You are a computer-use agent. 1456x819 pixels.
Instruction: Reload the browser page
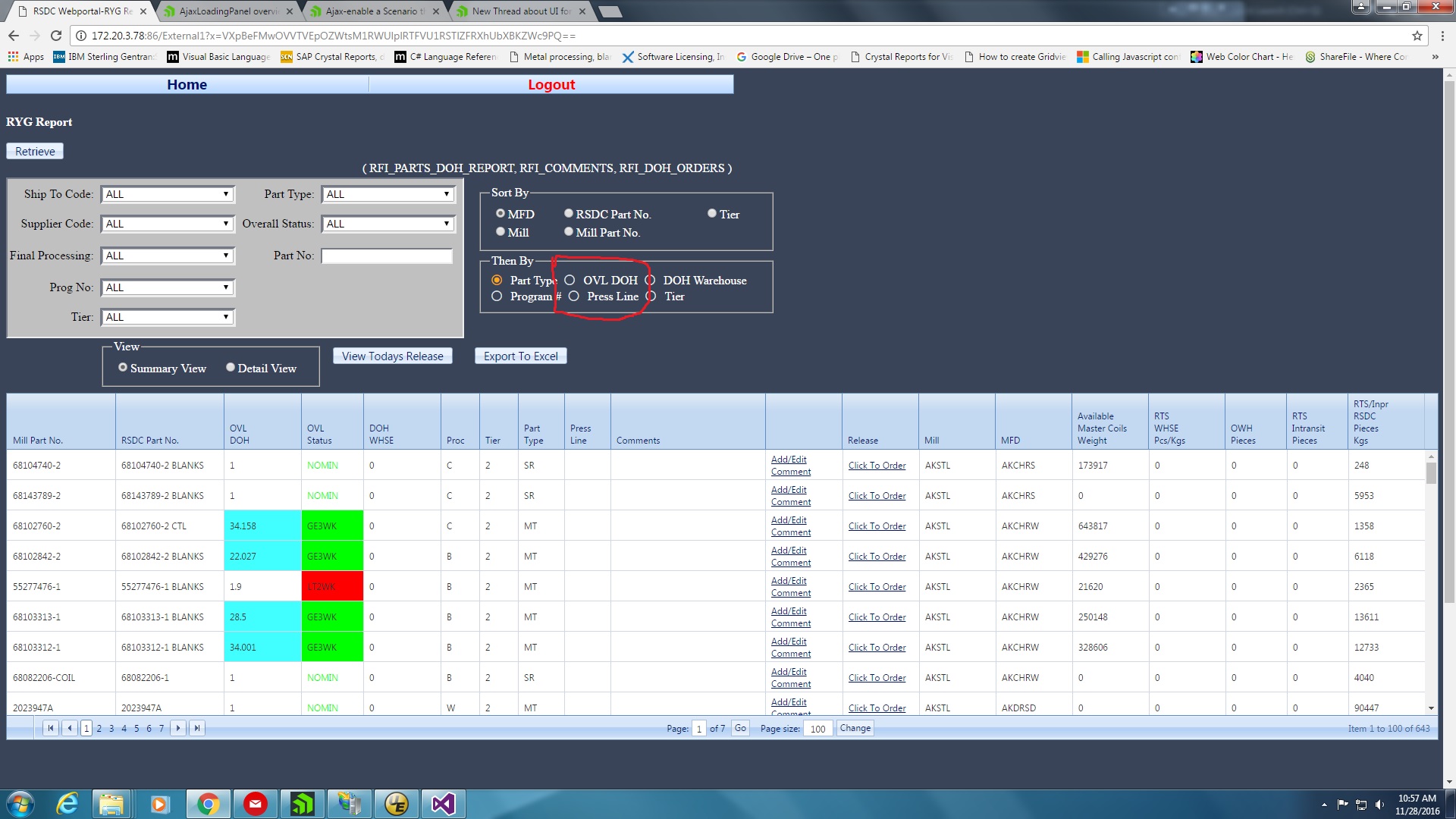coord(56,36)
